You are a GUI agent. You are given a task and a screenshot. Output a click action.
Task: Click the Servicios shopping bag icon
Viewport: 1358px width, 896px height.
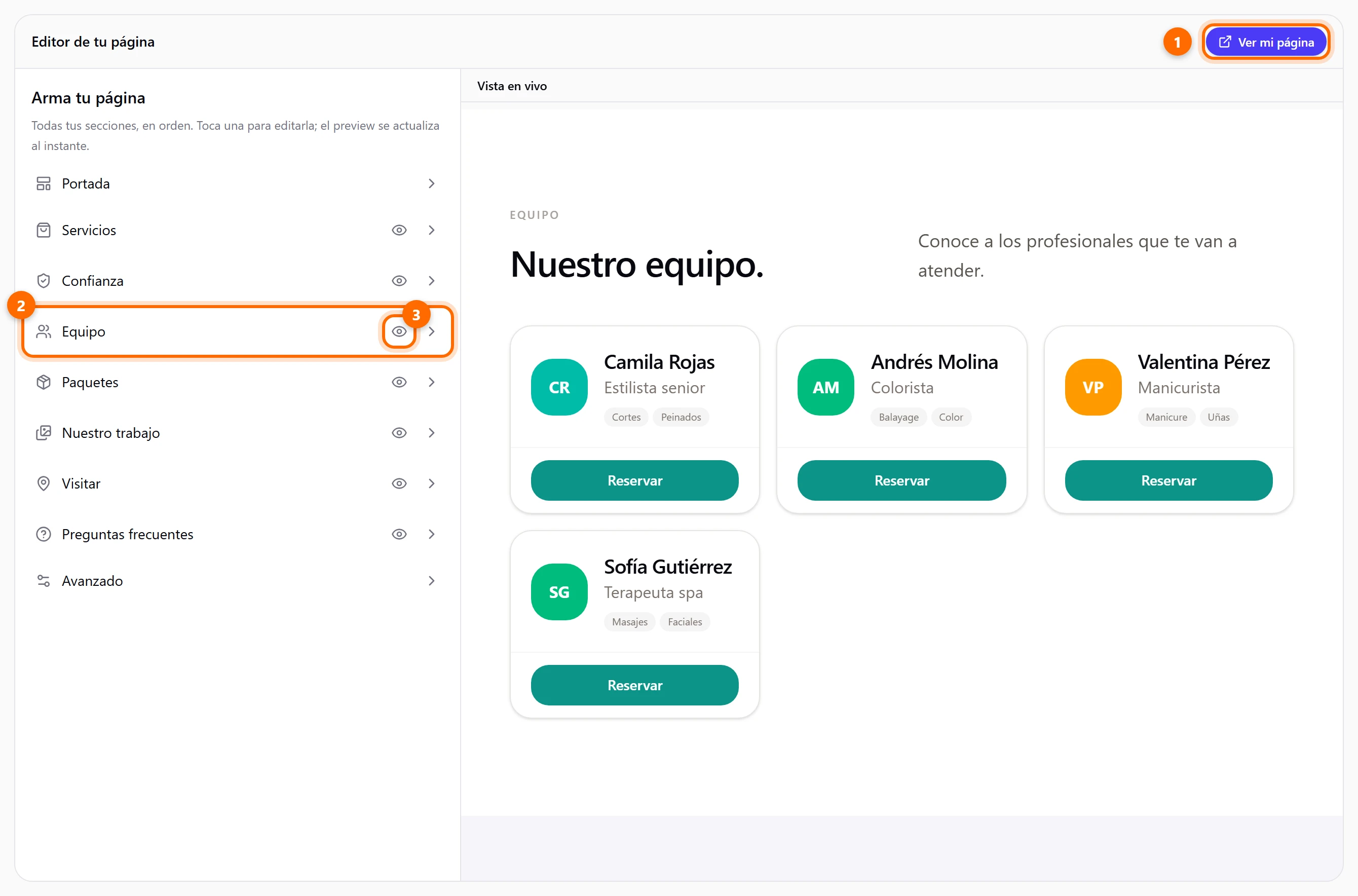[x=44, y=230]
